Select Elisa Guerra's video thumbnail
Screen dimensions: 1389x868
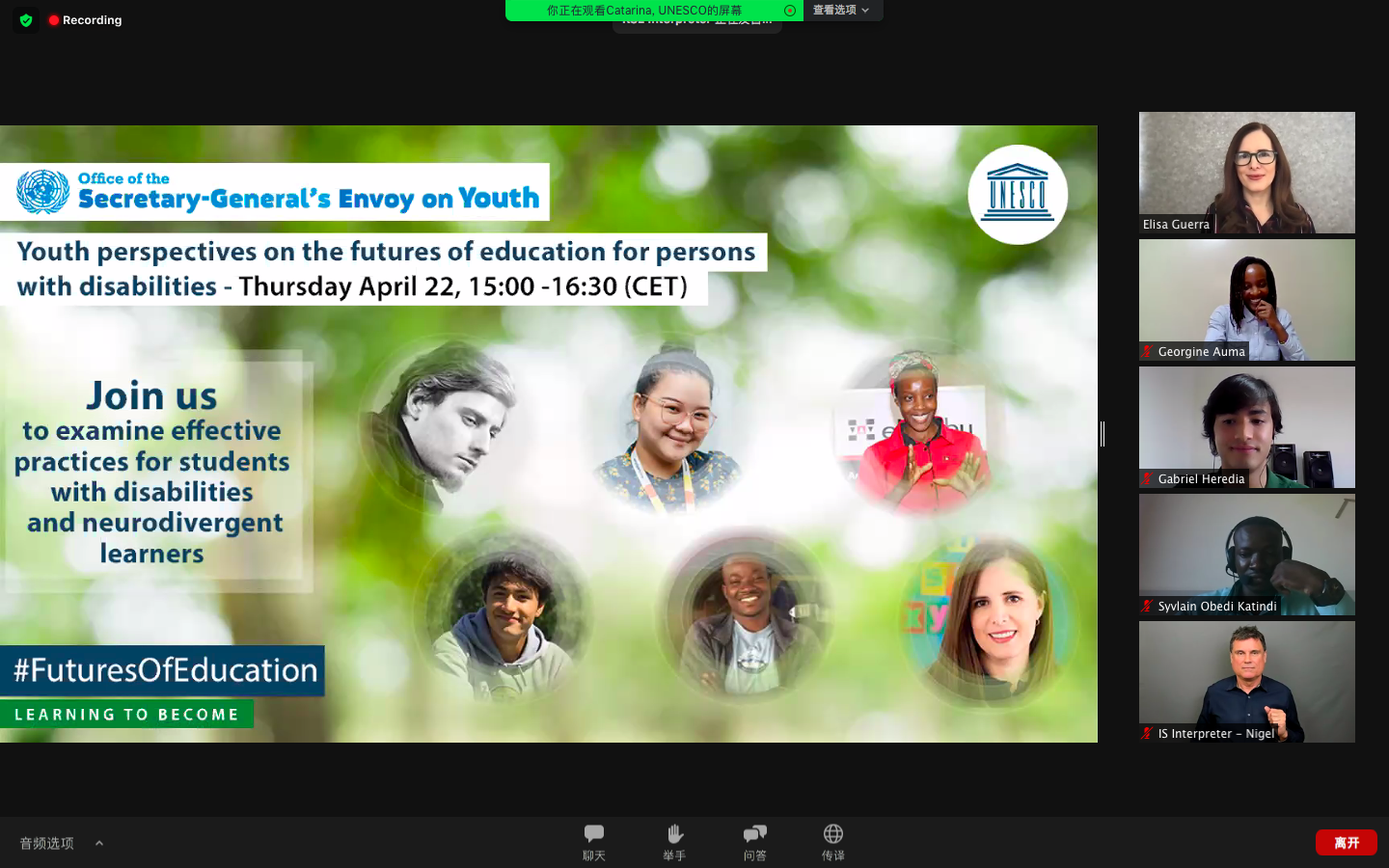(x=1247, y=173)
